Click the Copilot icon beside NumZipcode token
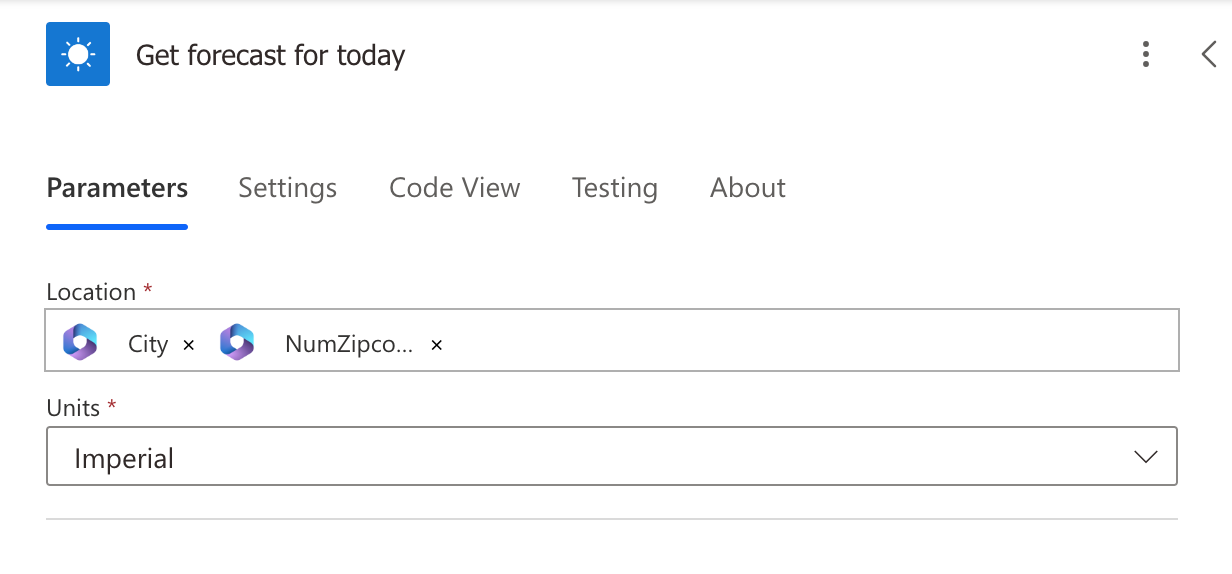This screenshot has height=574, width=1232. click(237, 343)
